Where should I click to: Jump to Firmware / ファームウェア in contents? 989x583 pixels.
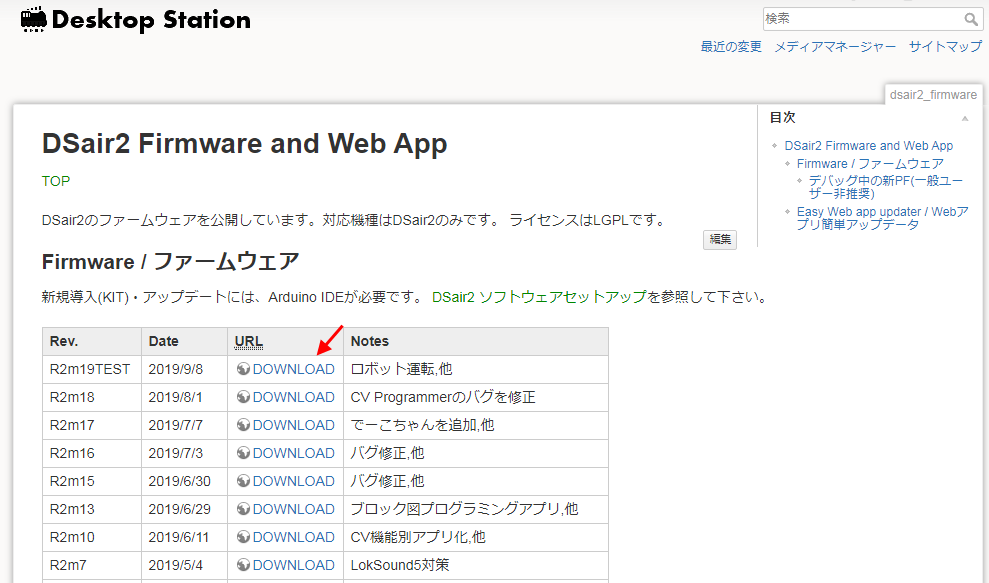pyautogui.click(x=870, y=163)
